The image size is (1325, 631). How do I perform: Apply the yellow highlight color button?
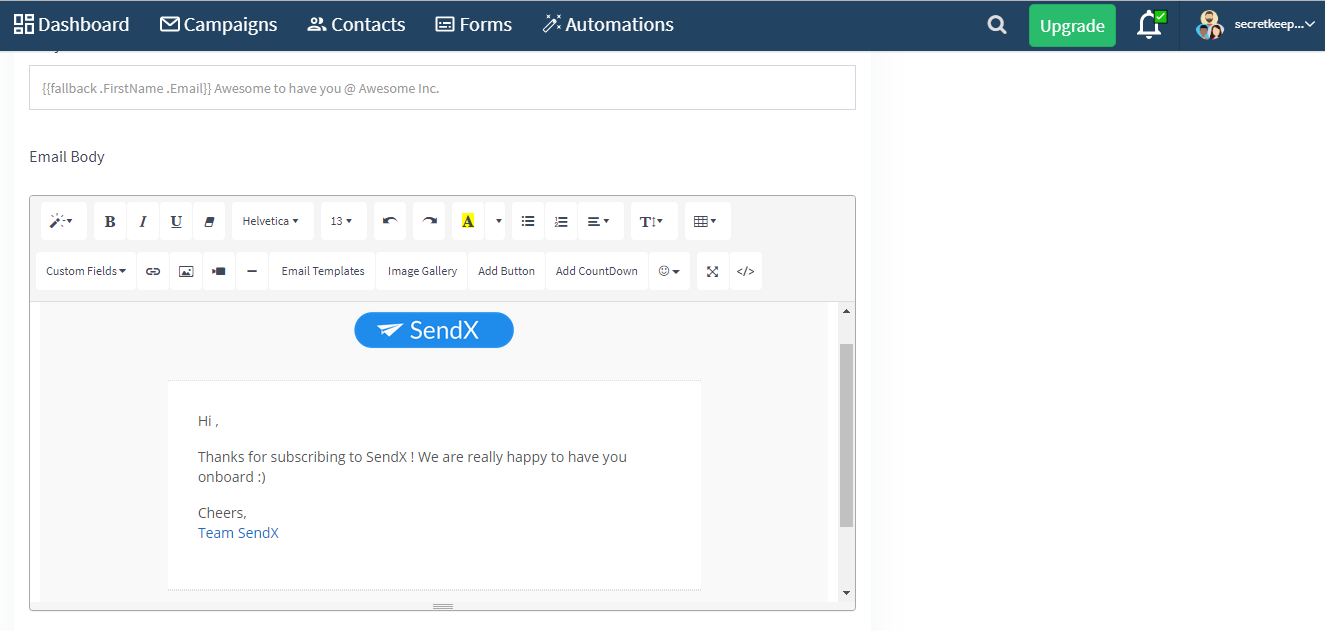click(468, 221)
